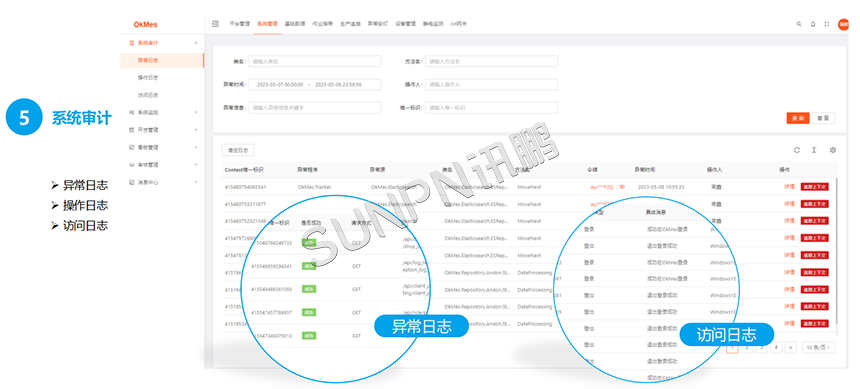Switch to the 基础数据 top tab

295,24
